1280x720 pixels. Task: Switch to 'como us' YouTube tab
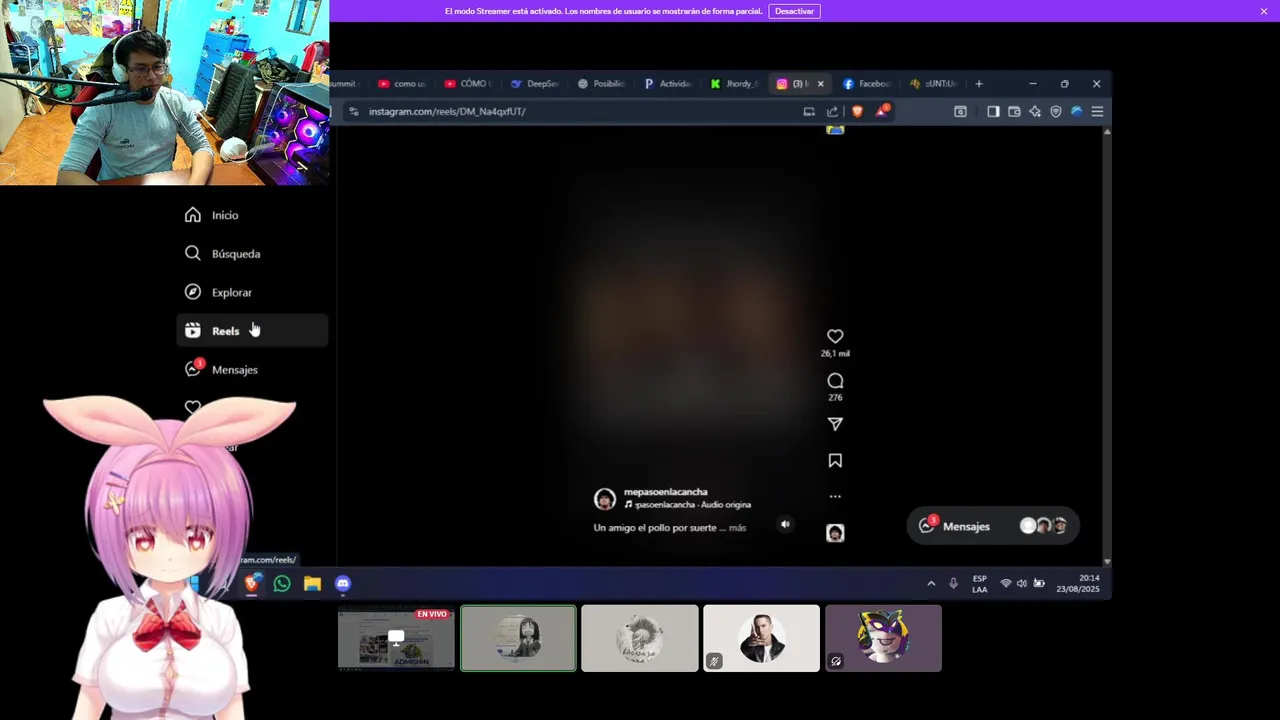[x=402, y=84]
